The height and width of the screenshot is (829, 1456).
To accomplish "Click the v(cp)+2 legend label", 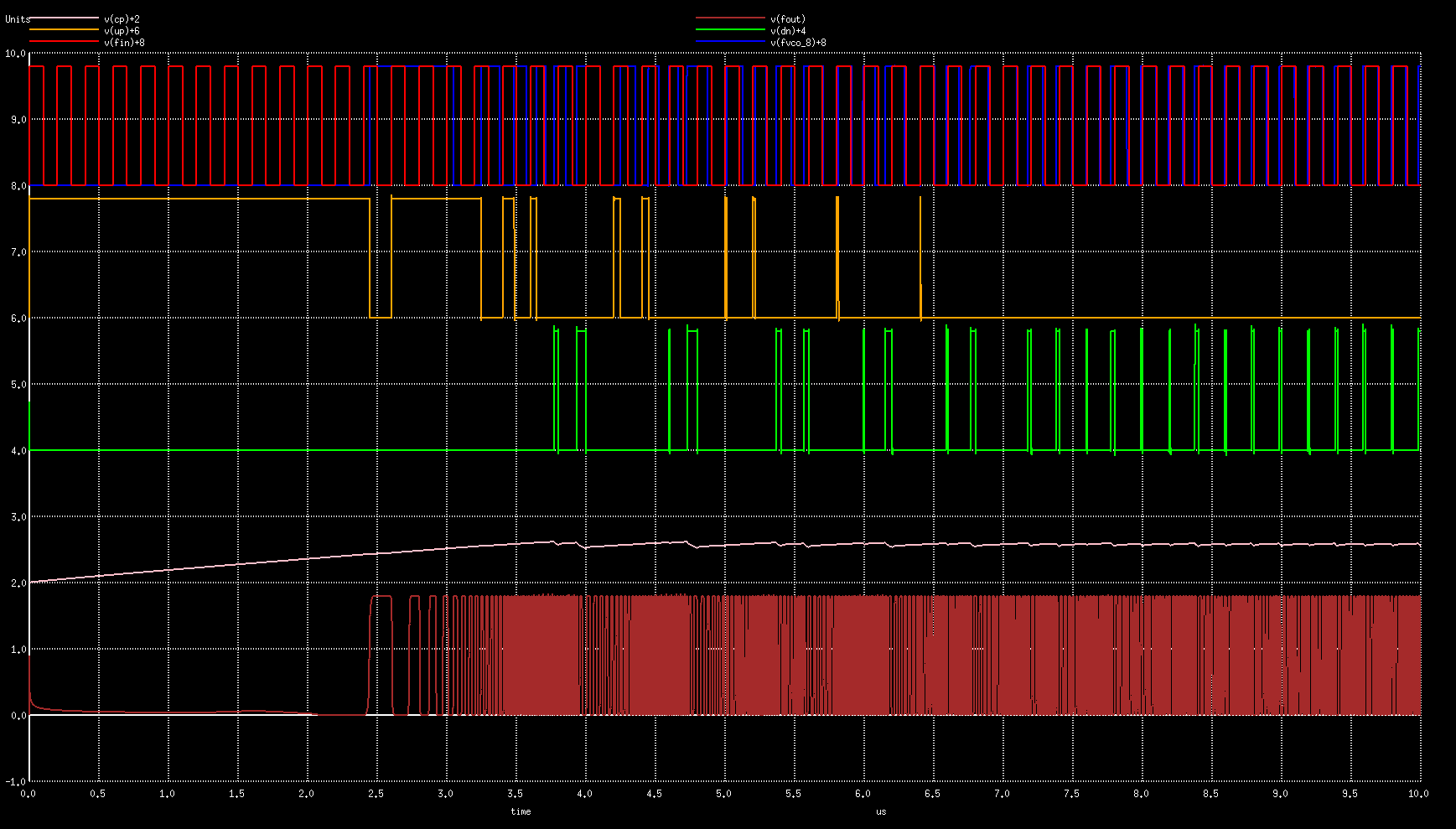I will [122, 19].
